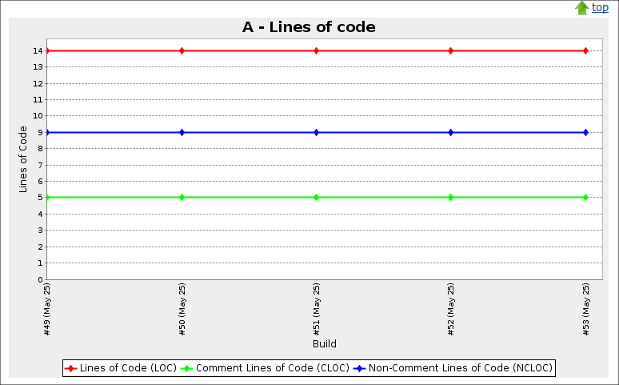Image resolution: width=619 pixels, height=385 pixels.
Task: Click the blue NCLOC legend marker
Action: [x=359, y=368]
